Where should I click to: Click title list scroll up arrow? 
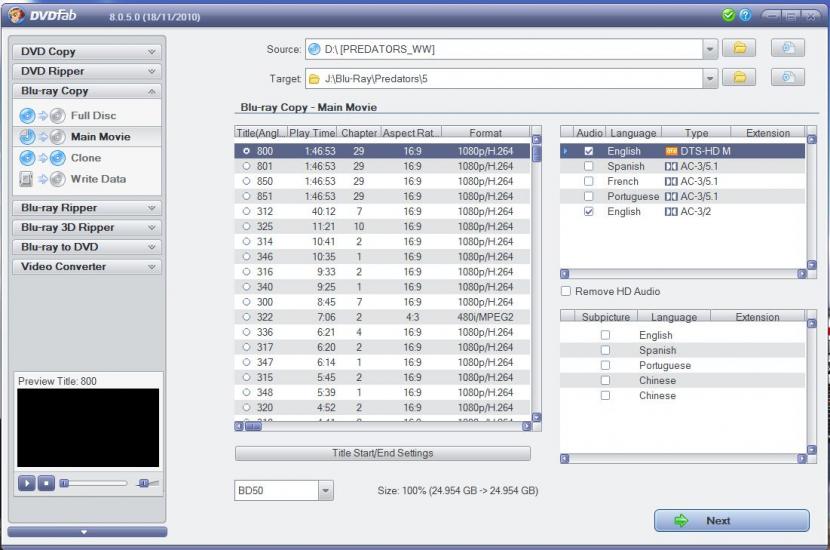point(536,139)
